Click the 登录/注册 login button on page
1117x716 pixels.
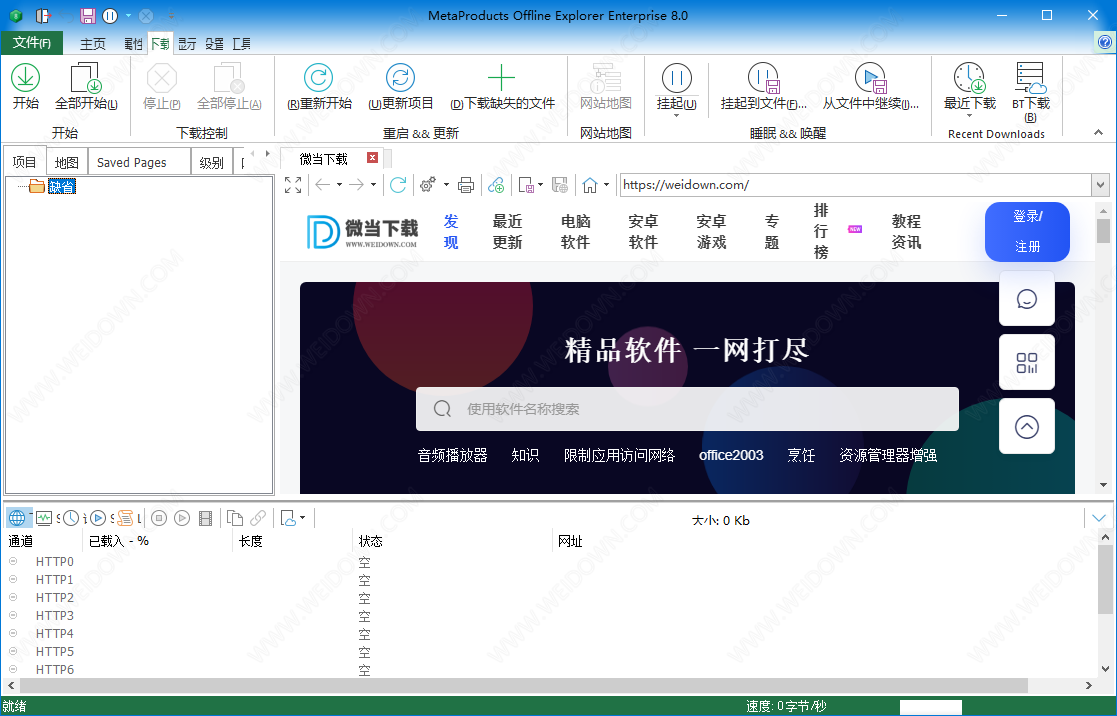click(1027, 232)
